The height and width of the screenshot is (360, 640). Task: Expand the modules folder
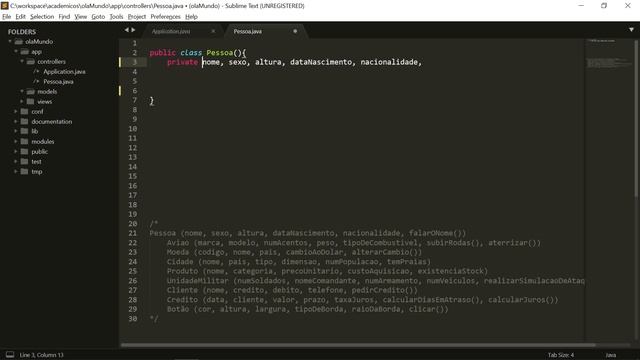16,141
